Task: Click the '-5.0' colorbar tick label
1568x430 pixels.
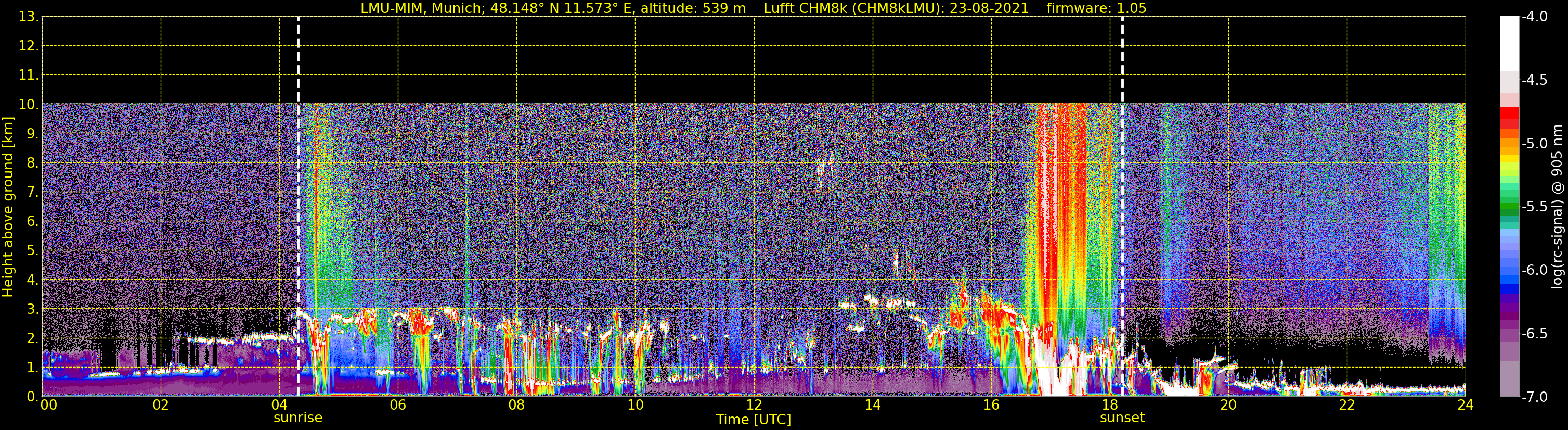Action: 1534,144
